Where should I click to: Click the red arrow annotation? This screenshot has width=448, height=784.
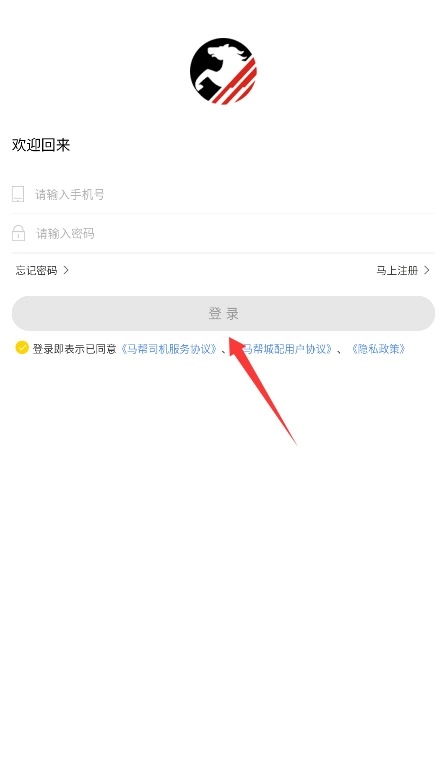(262, 389)
